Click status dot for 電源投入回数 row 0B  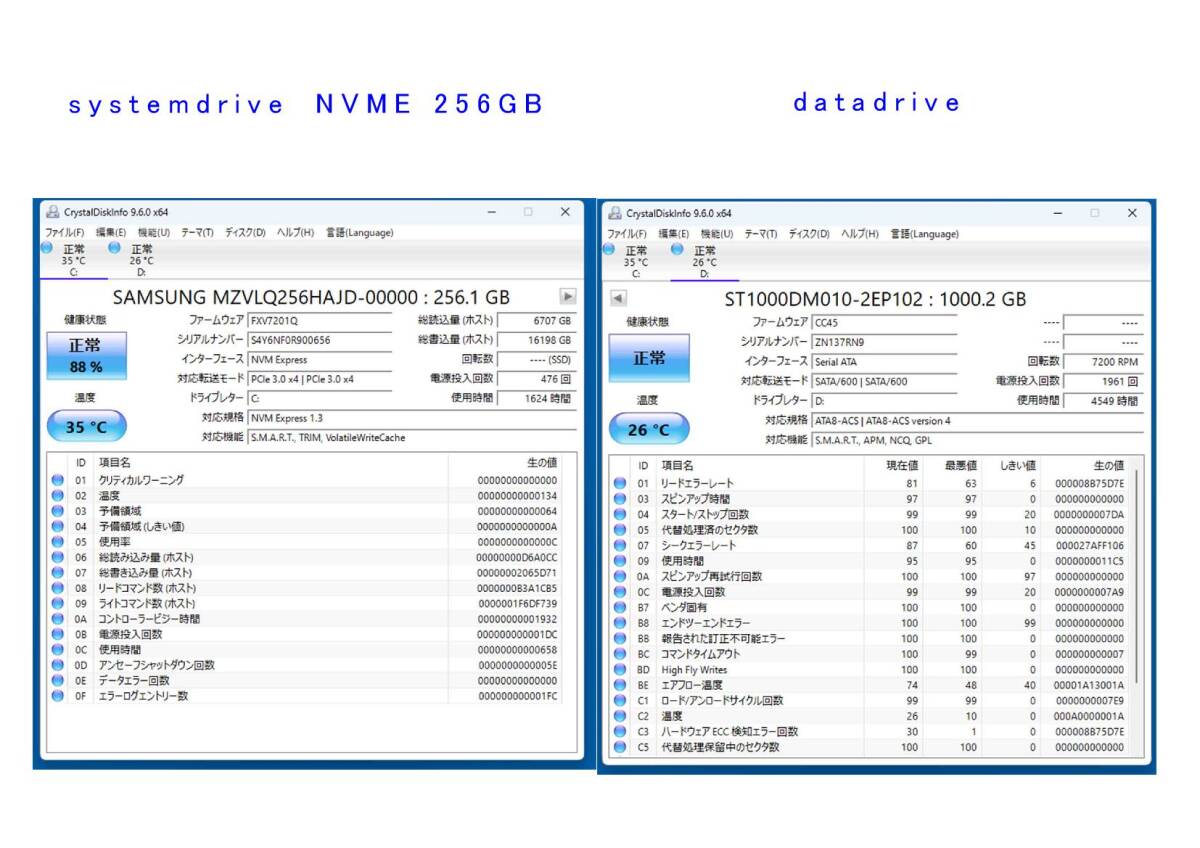[57, 634]
